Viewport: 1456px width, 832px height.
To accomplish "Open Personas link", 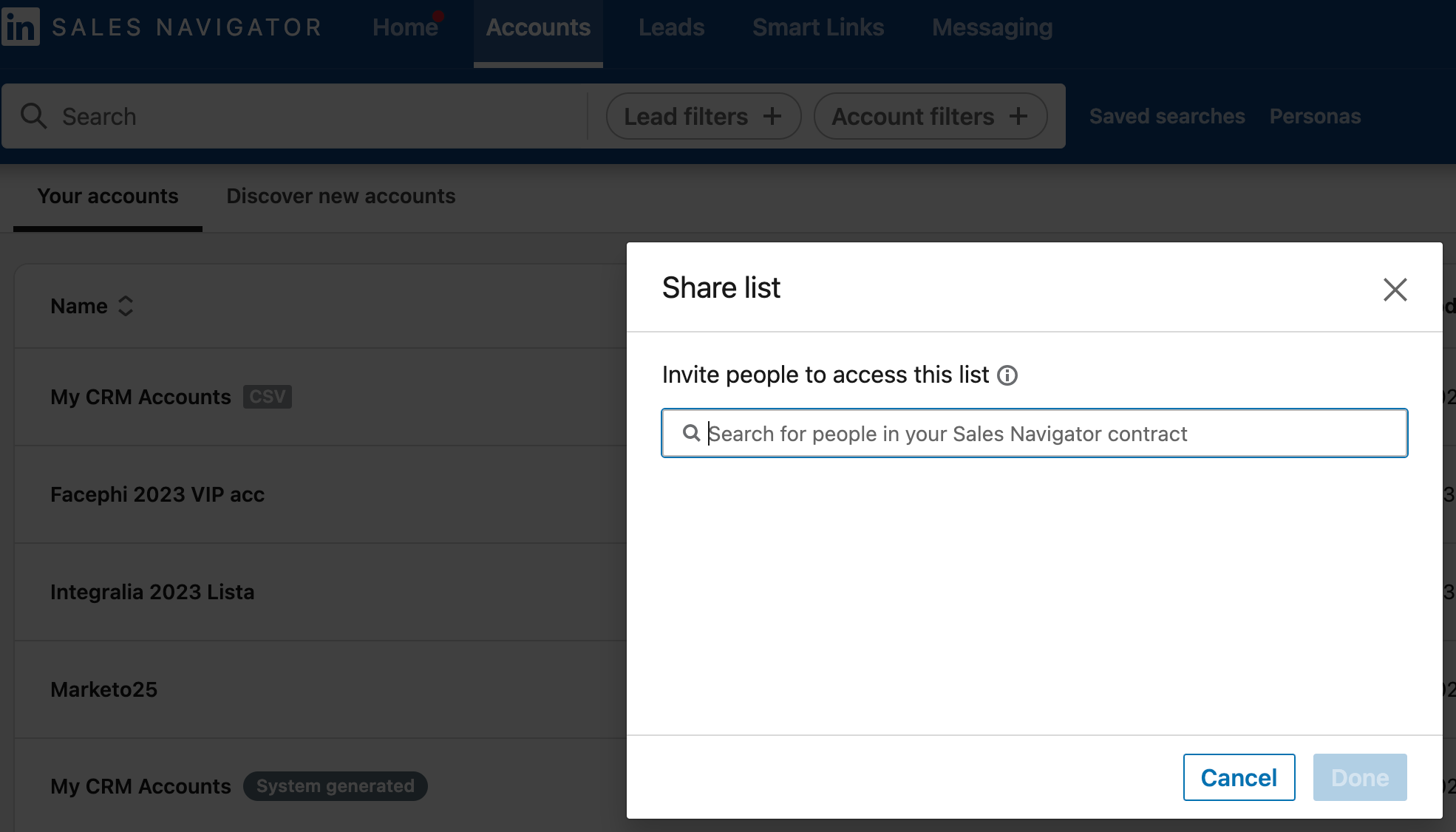I will (1315, 116).
